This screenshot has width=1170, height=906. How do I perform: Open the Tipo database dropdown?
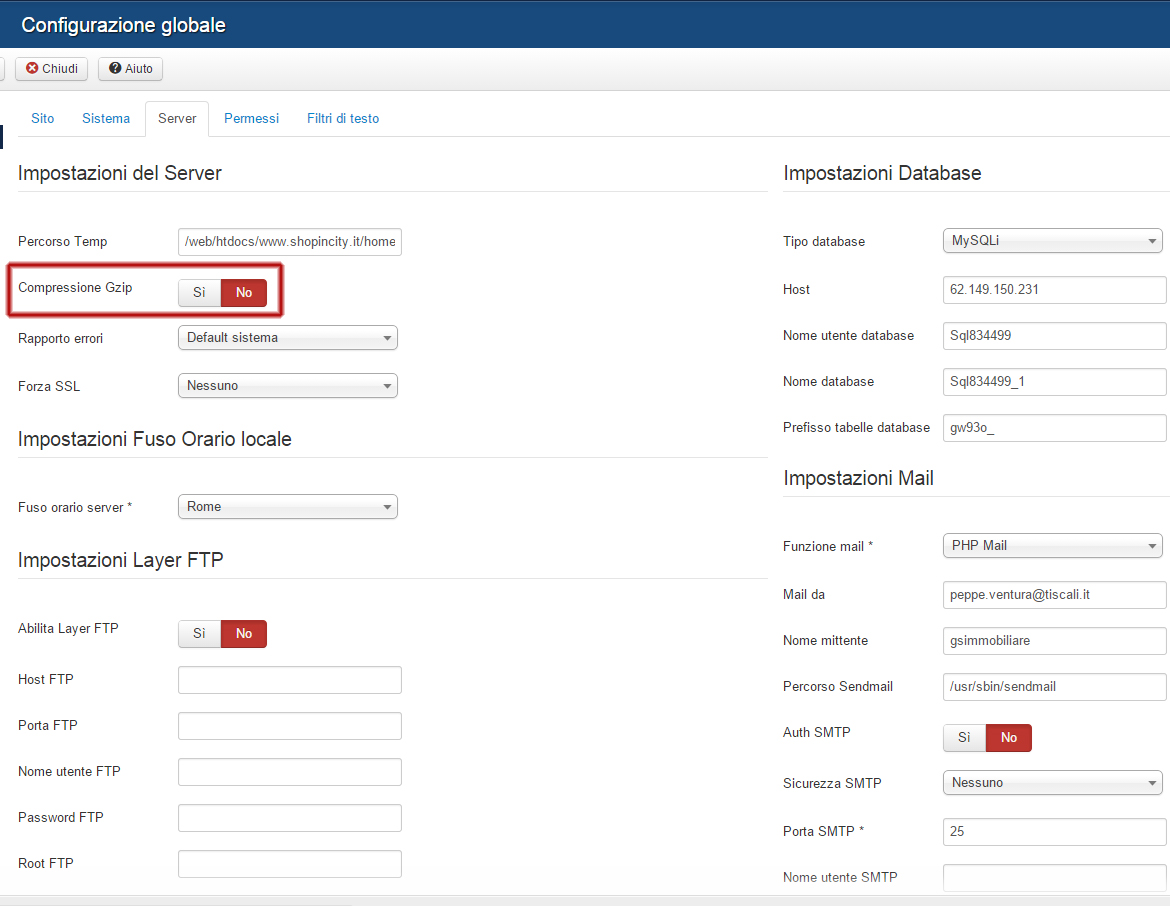[x=1052, y=241]
